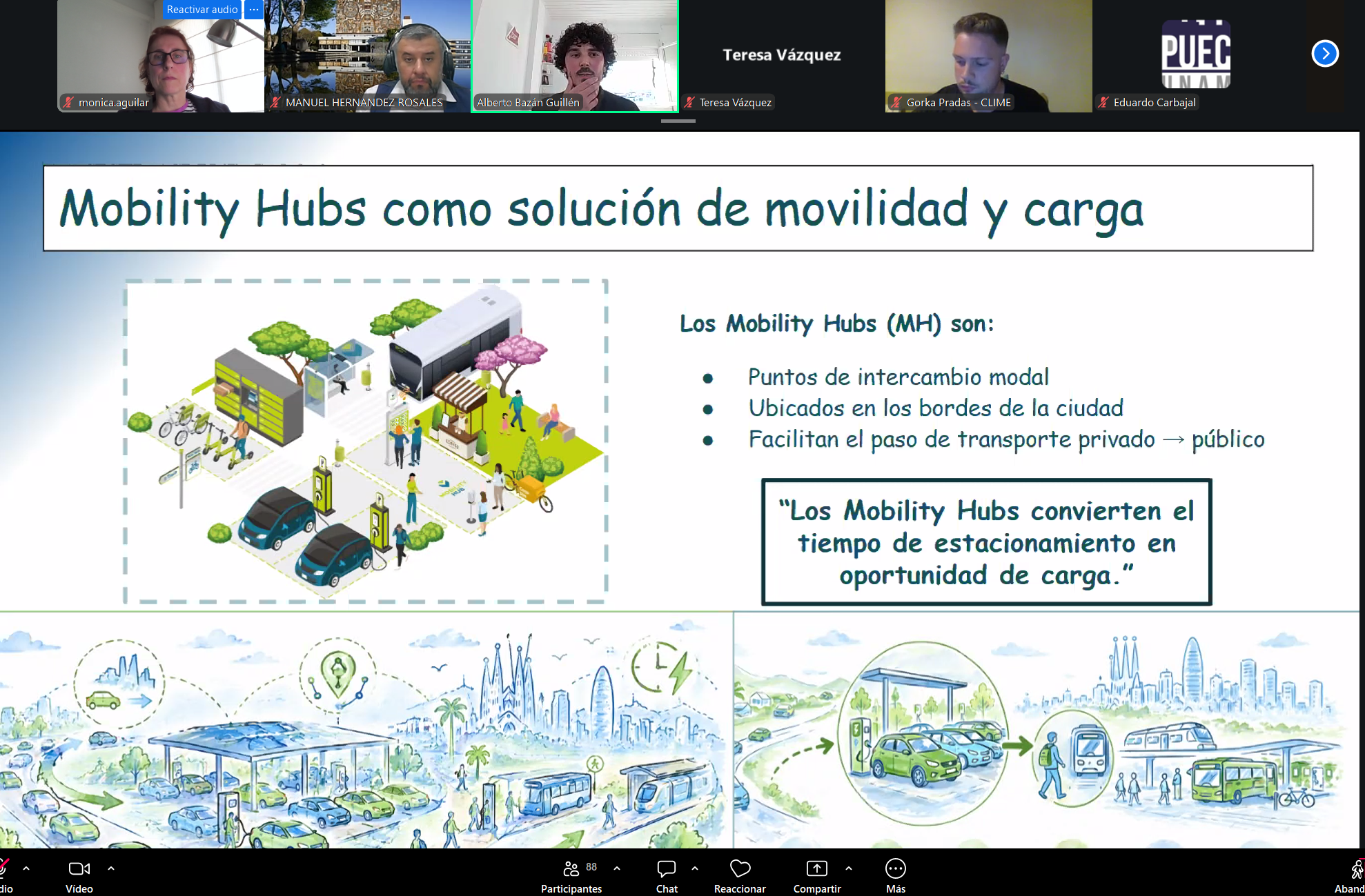Toggle the microphone audio button
The image size is (1365, 896).
(x=4, y=869)
